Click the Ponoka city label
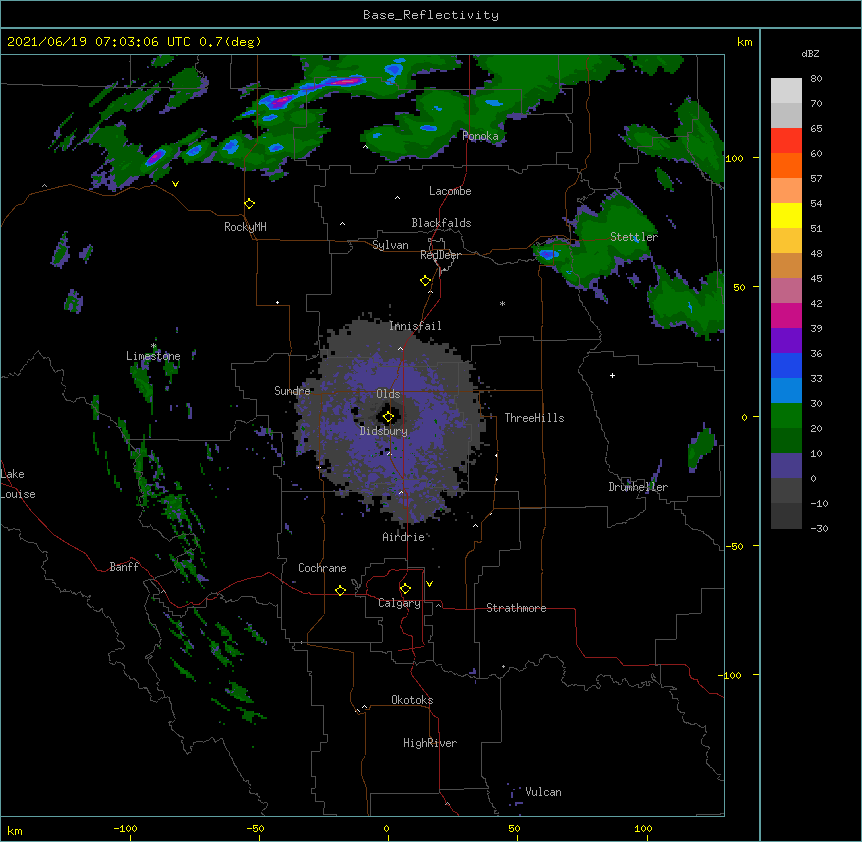 pyautogui.click(x=480, y=136)
